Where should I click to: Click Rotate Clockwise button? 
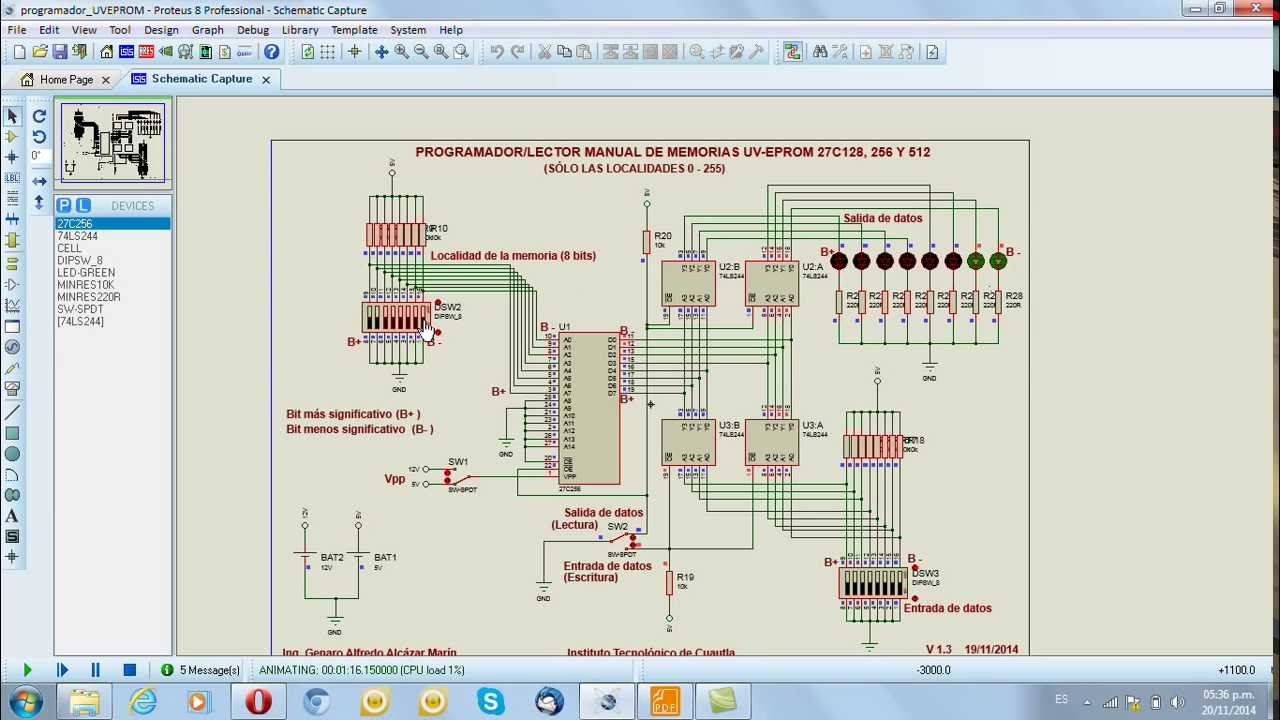pyautogui.click(x=39, y=116)
